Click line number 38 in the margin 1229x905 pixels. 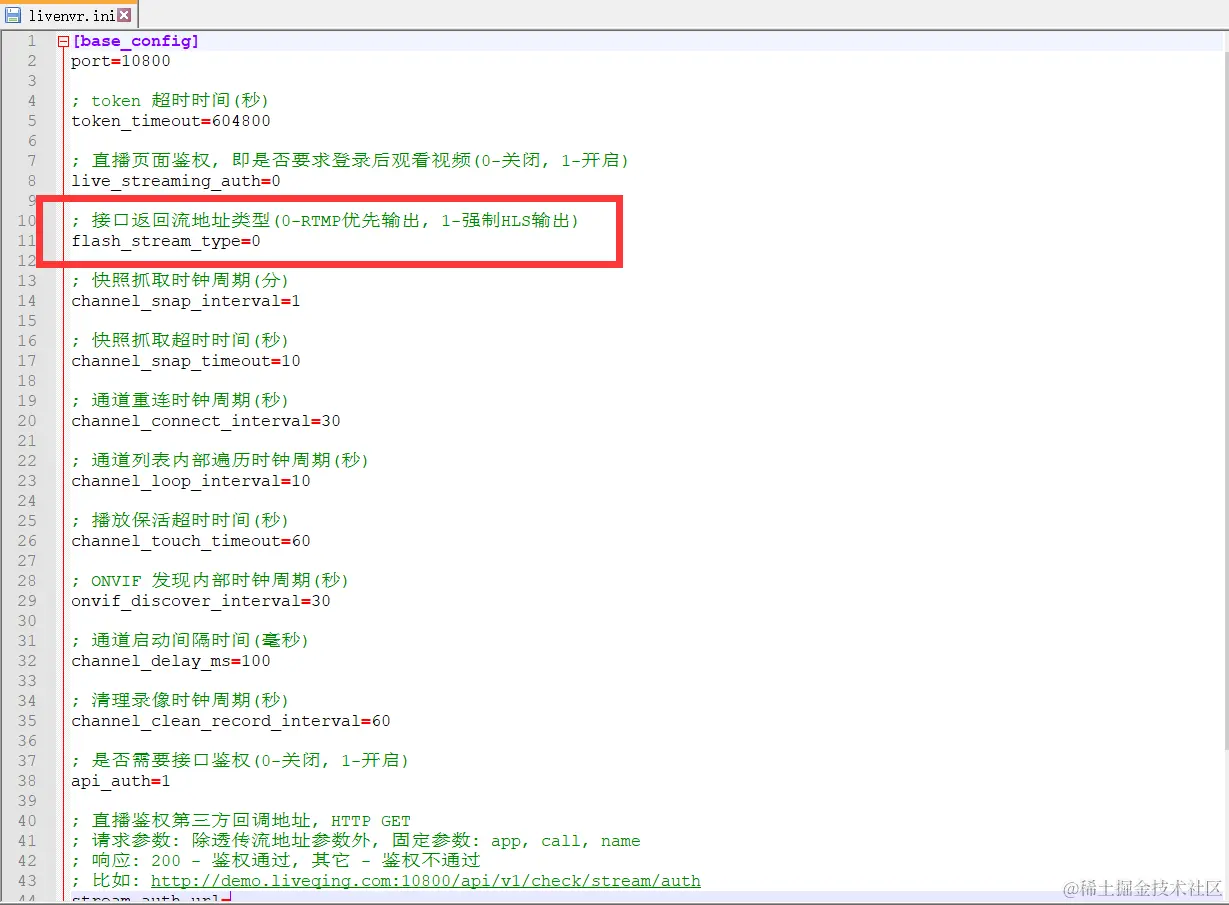coord(27,781)
